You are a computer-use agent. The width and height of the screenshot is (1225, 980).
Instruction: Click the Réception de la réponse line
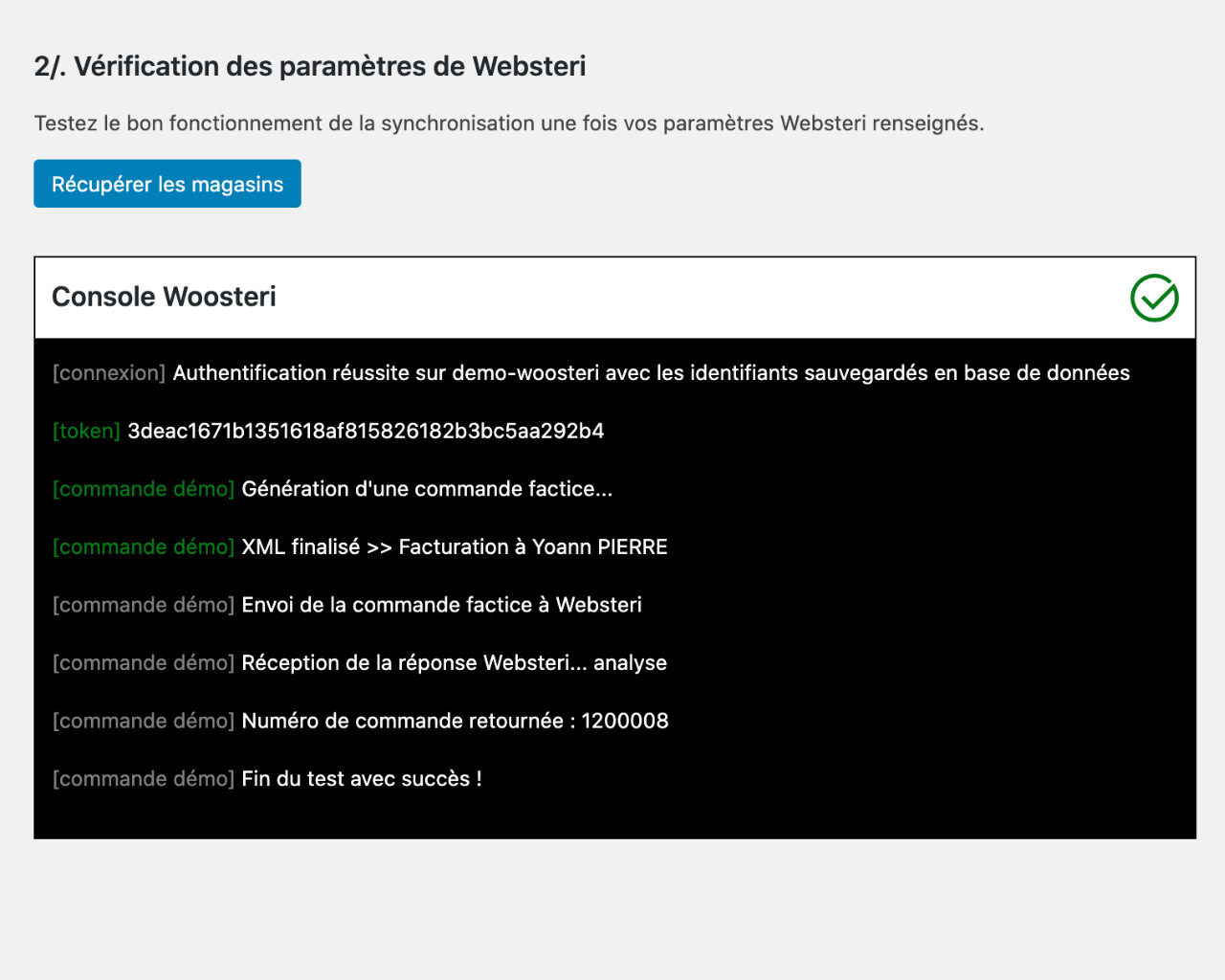pos(454,662)
